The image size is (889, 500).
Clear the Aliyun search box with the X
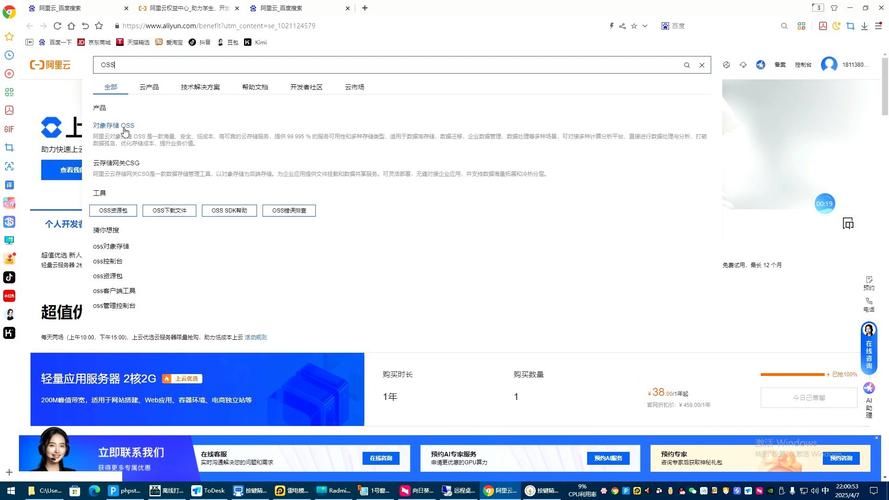click(702, 65)
